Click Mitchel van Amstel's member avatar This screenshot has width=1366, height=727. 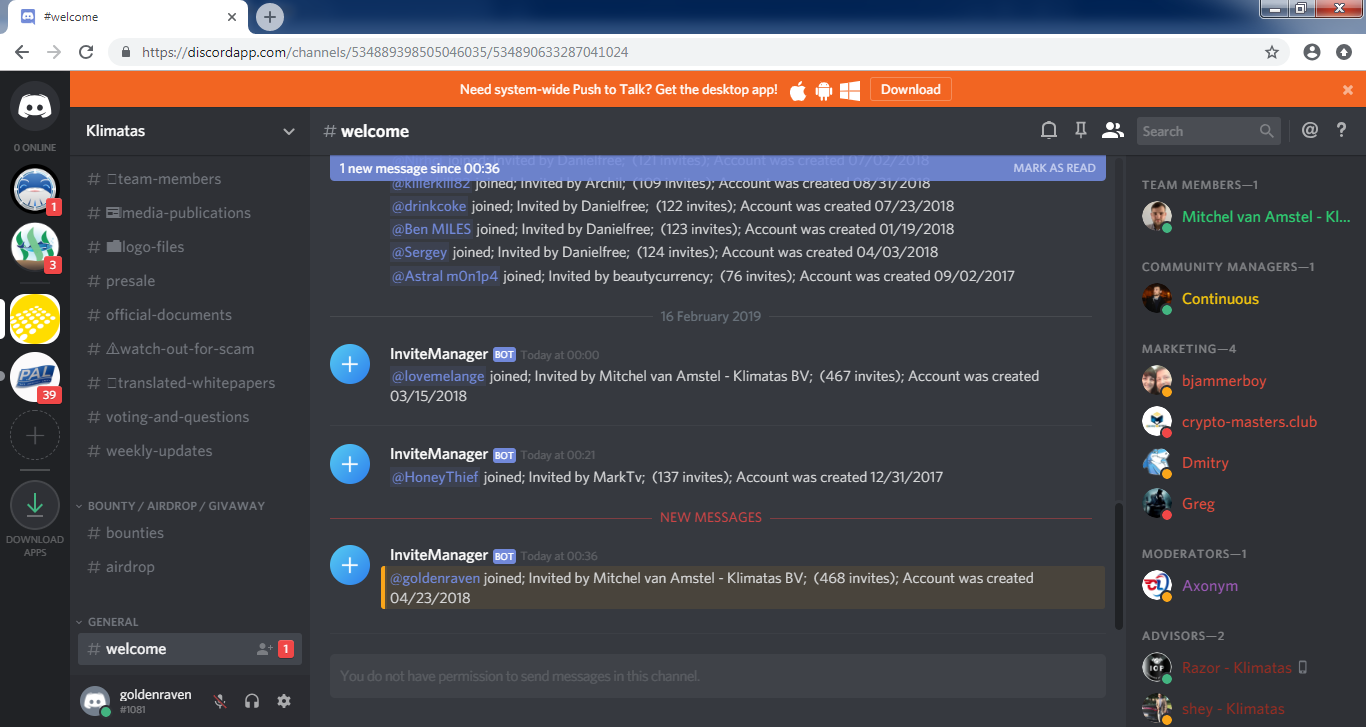tap(1157, 217)
